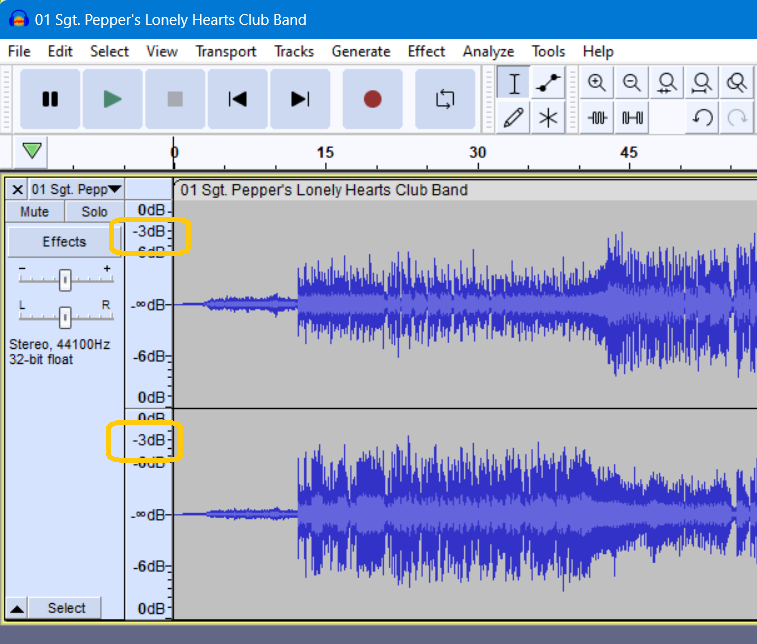Viewport: 757px width, 644px height.
Task: Solo the Sgt. Pepper track
Action: point(94,211)
